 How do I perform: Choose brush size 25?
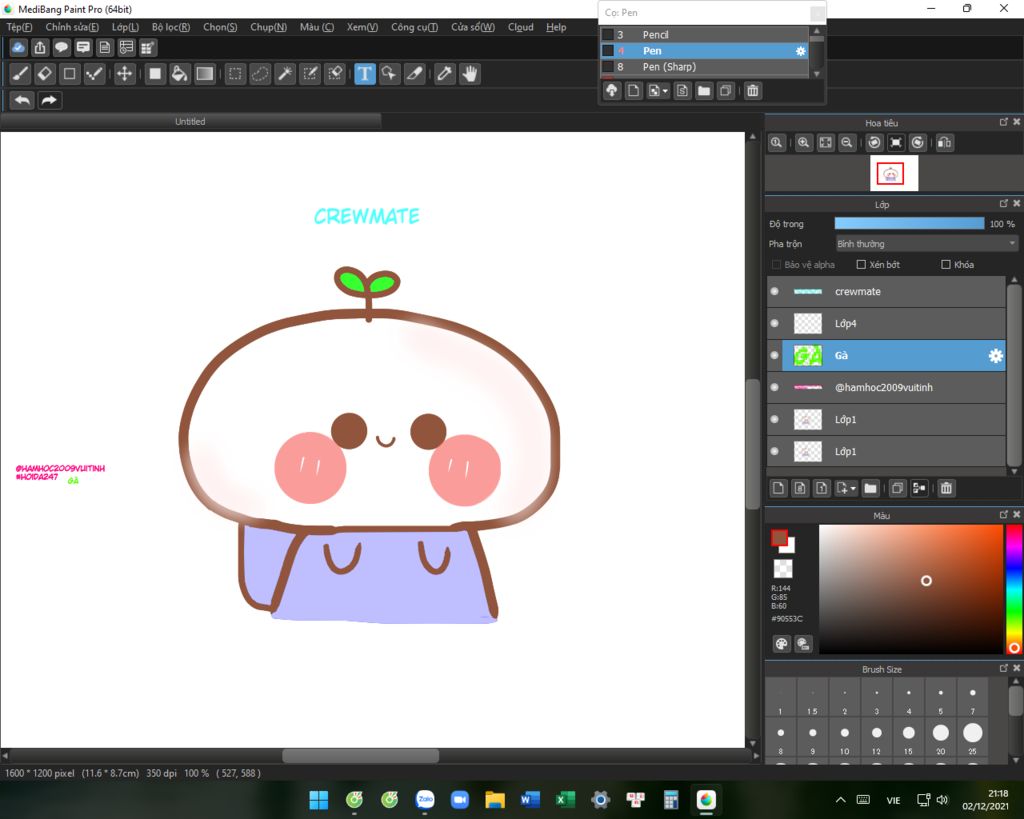972,737
